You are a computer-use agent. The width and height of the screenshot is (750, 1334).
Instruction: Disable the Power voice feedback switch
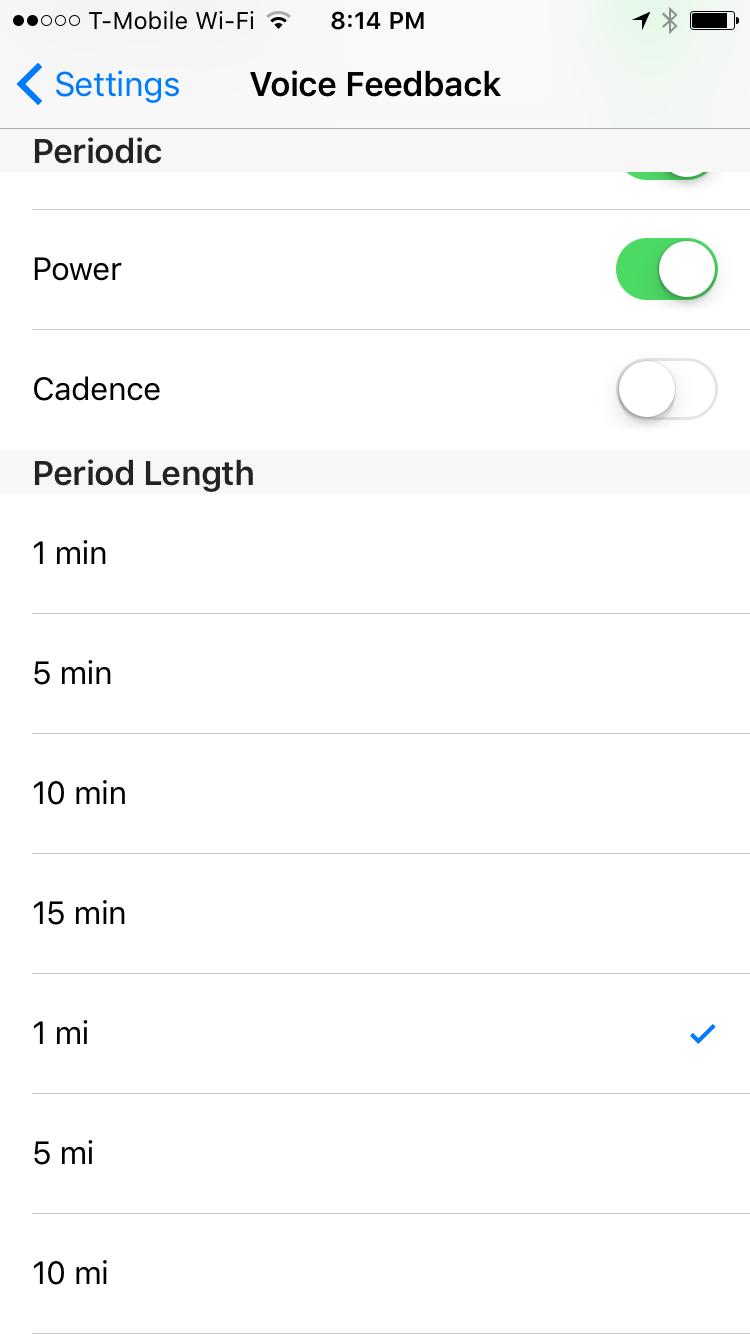(667, 269)
